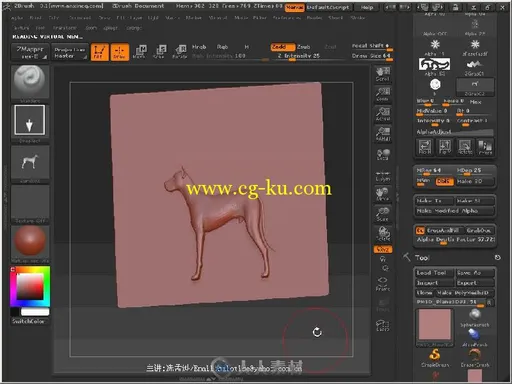Click Flip V icon in Alpha palette
The image size is (512, 384).
click(x=445, y=147)
